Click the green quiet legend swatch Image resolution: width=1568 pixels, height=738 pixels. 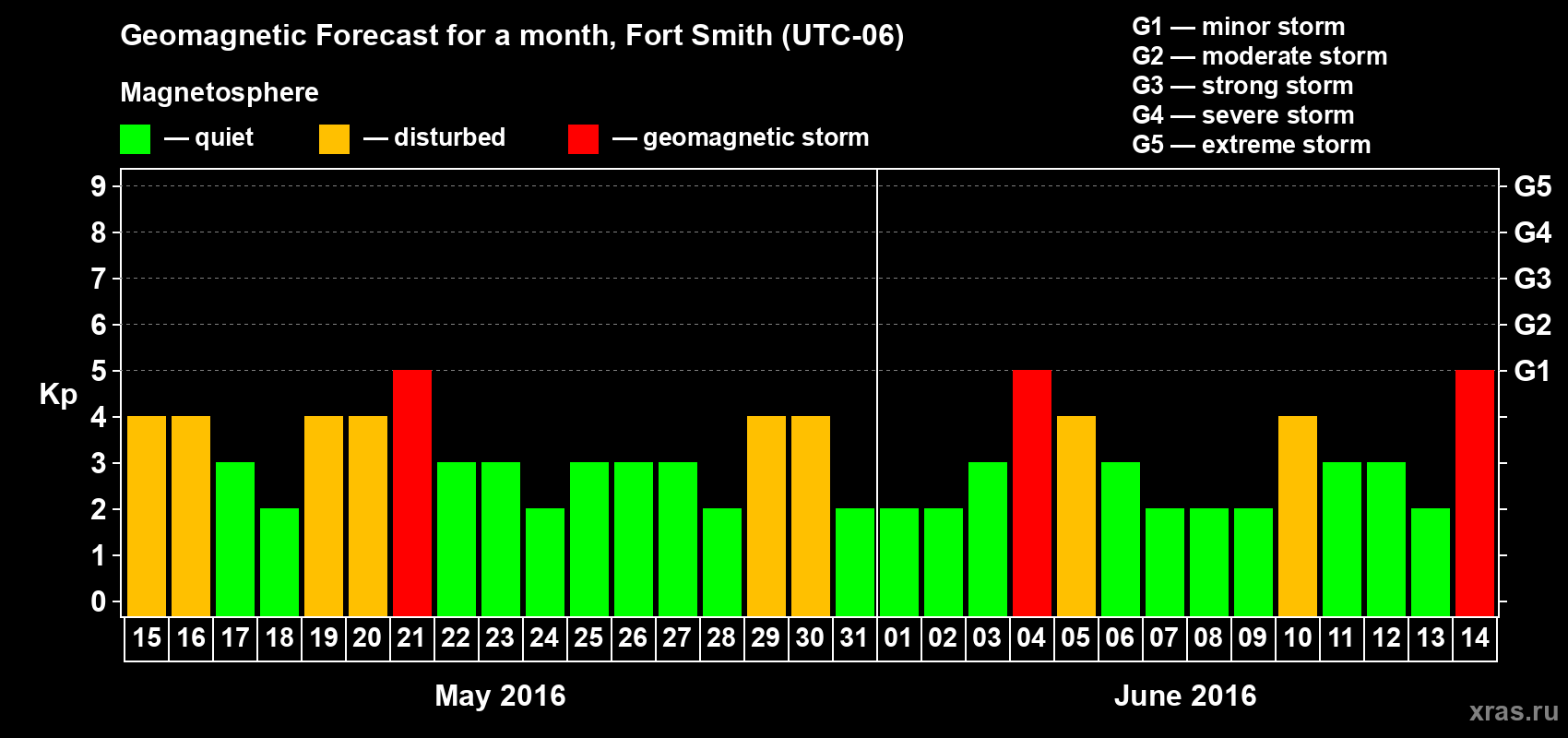[x=135, y=139]
